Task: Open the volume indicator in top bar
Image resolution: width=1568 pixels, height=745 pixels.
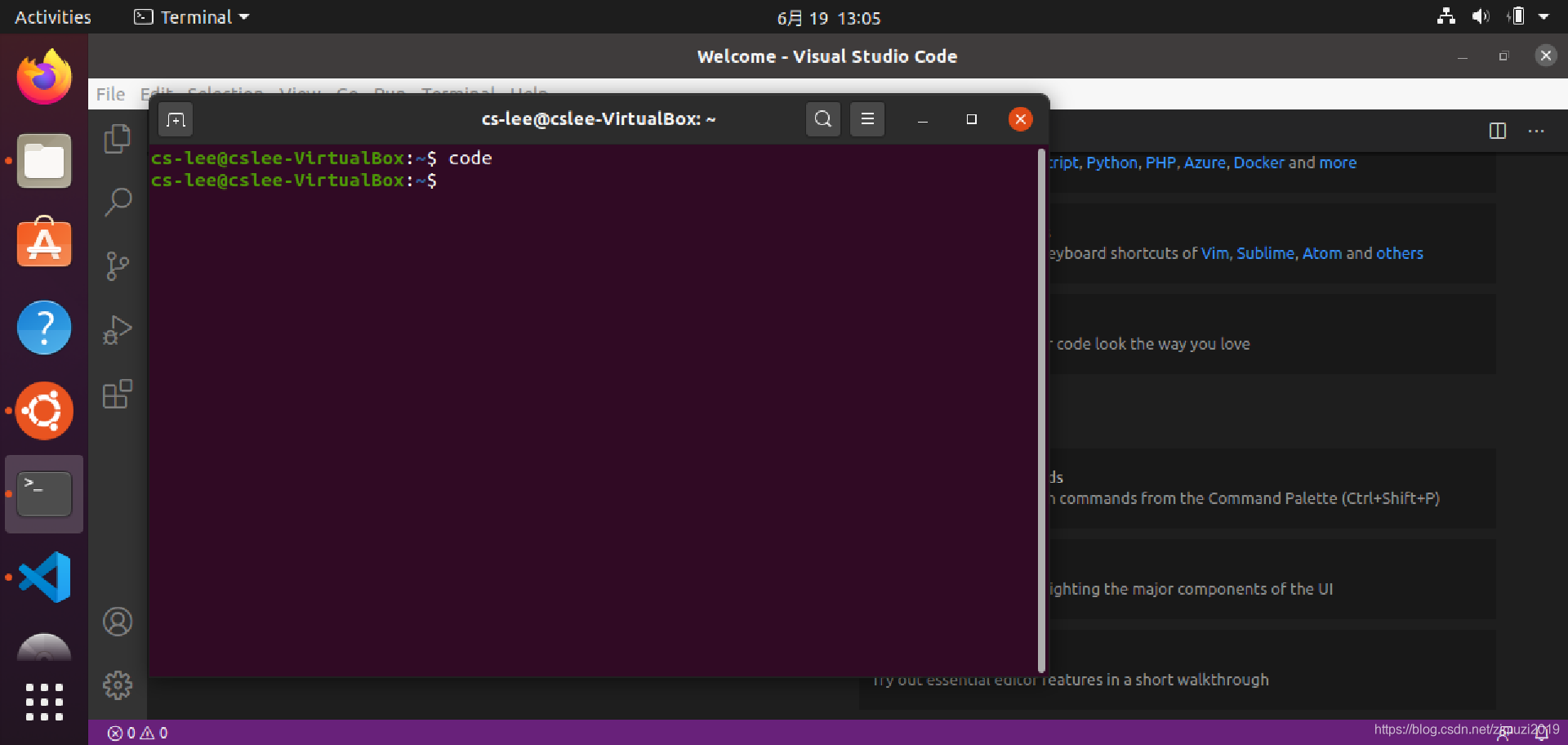Action: 1481,16
